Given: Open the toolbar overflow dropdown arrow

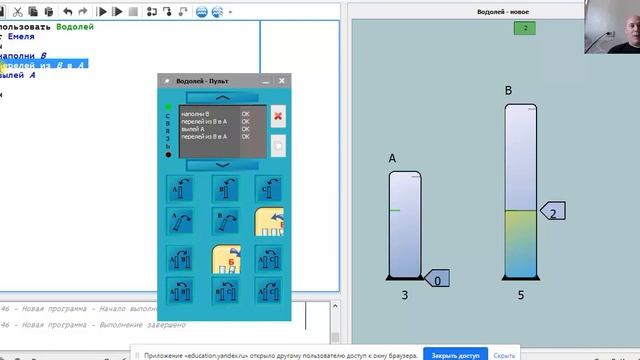Looking at the screenshot, I should coord(230,12).
